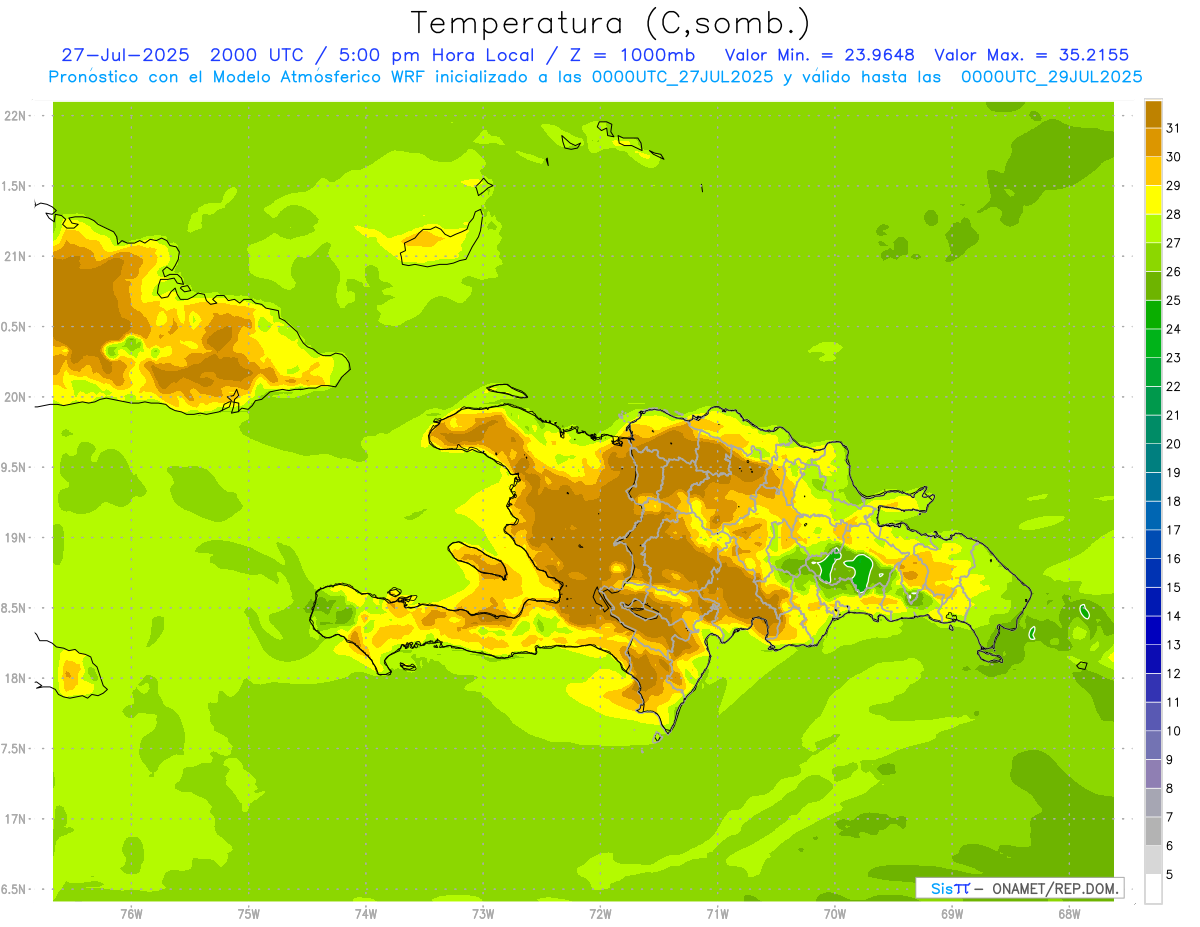Click the "ONAMET/REP.DOM." credit label
Viewport: 1200px width, 927px height.
1056,888
